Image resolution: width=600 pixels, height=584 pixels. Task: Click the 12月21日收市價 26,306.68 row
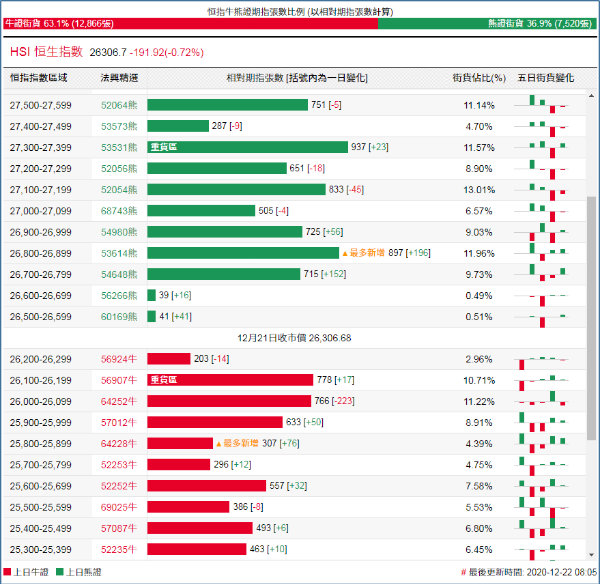(x=294, y=338)
